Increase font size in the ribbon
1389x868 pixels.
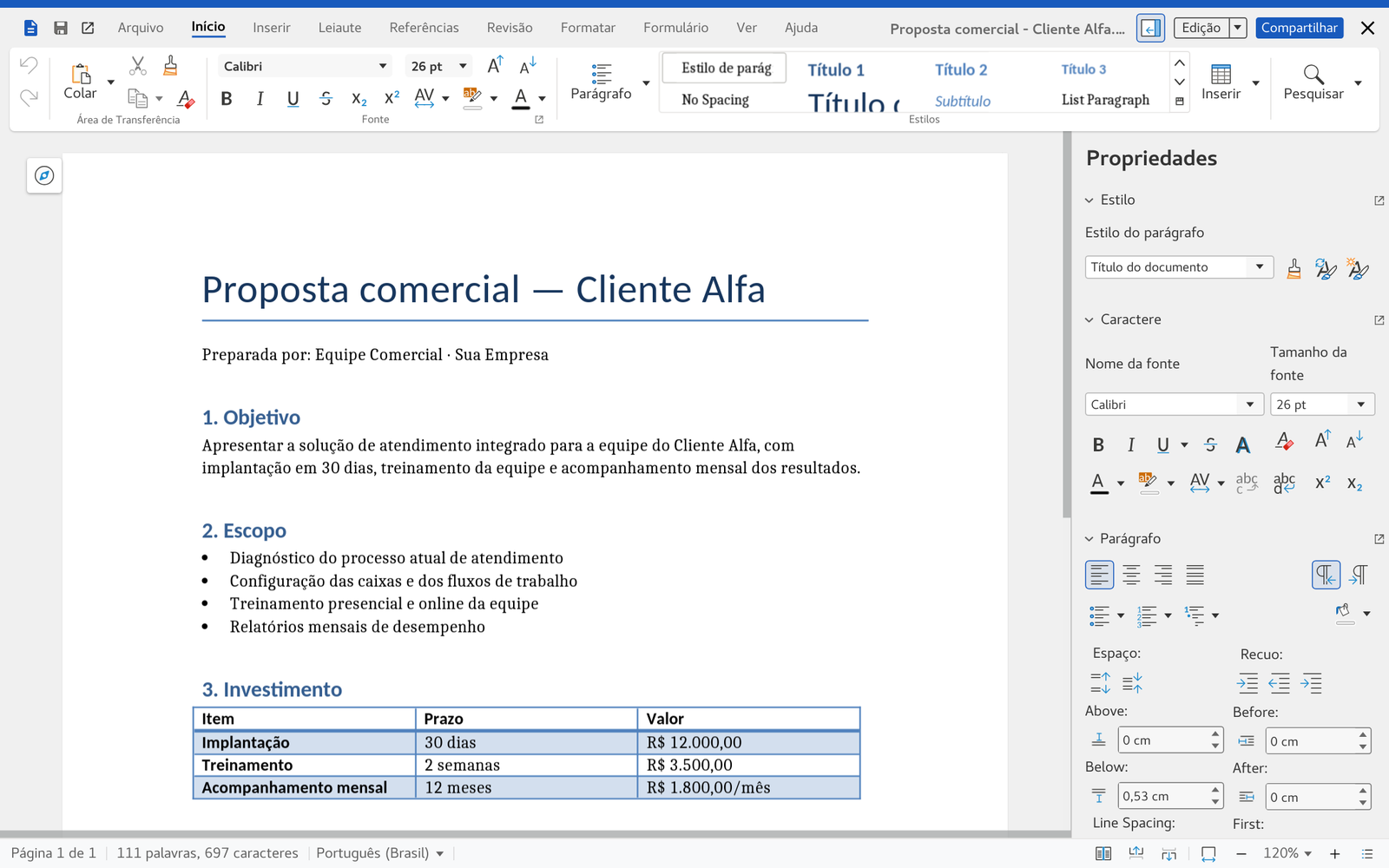click(496, 66)
